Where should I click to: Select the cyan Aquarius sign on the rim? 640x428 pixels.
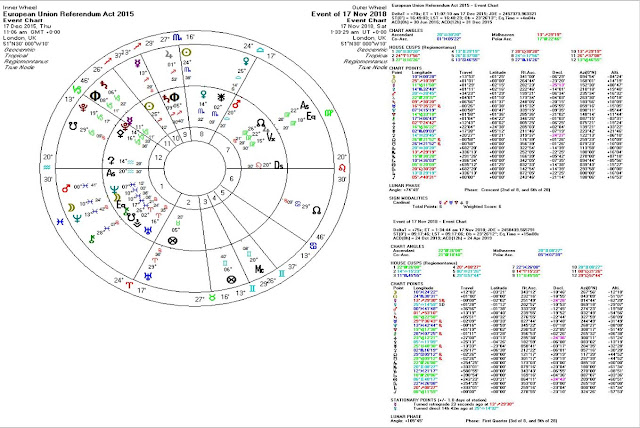click(x=47, y=167)
